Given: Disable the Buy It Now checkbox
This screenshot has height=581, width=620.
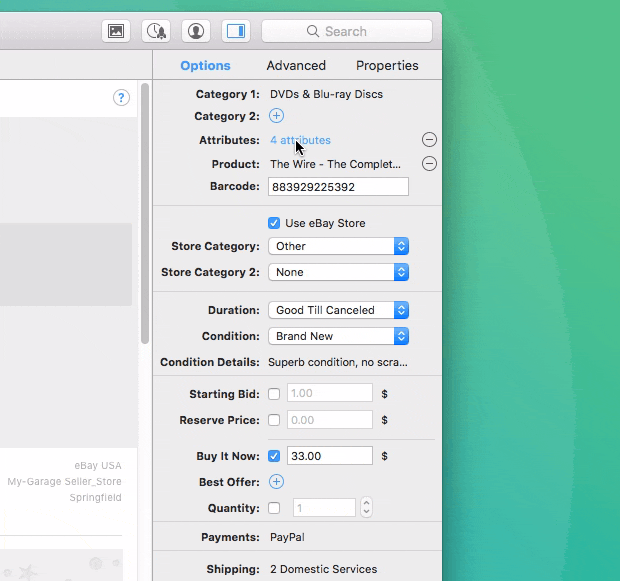Looking at the screenshot, I should 274,456.
